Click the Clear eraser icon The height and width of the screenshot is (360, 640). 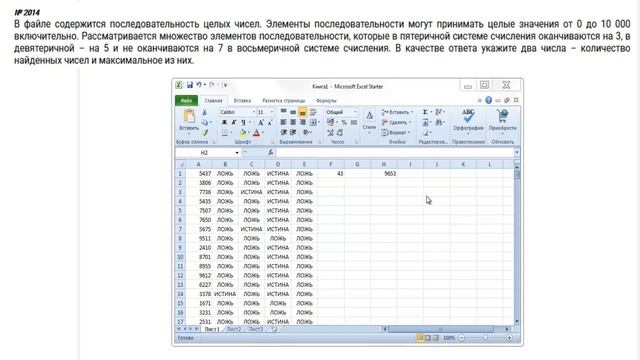point(426,133)
